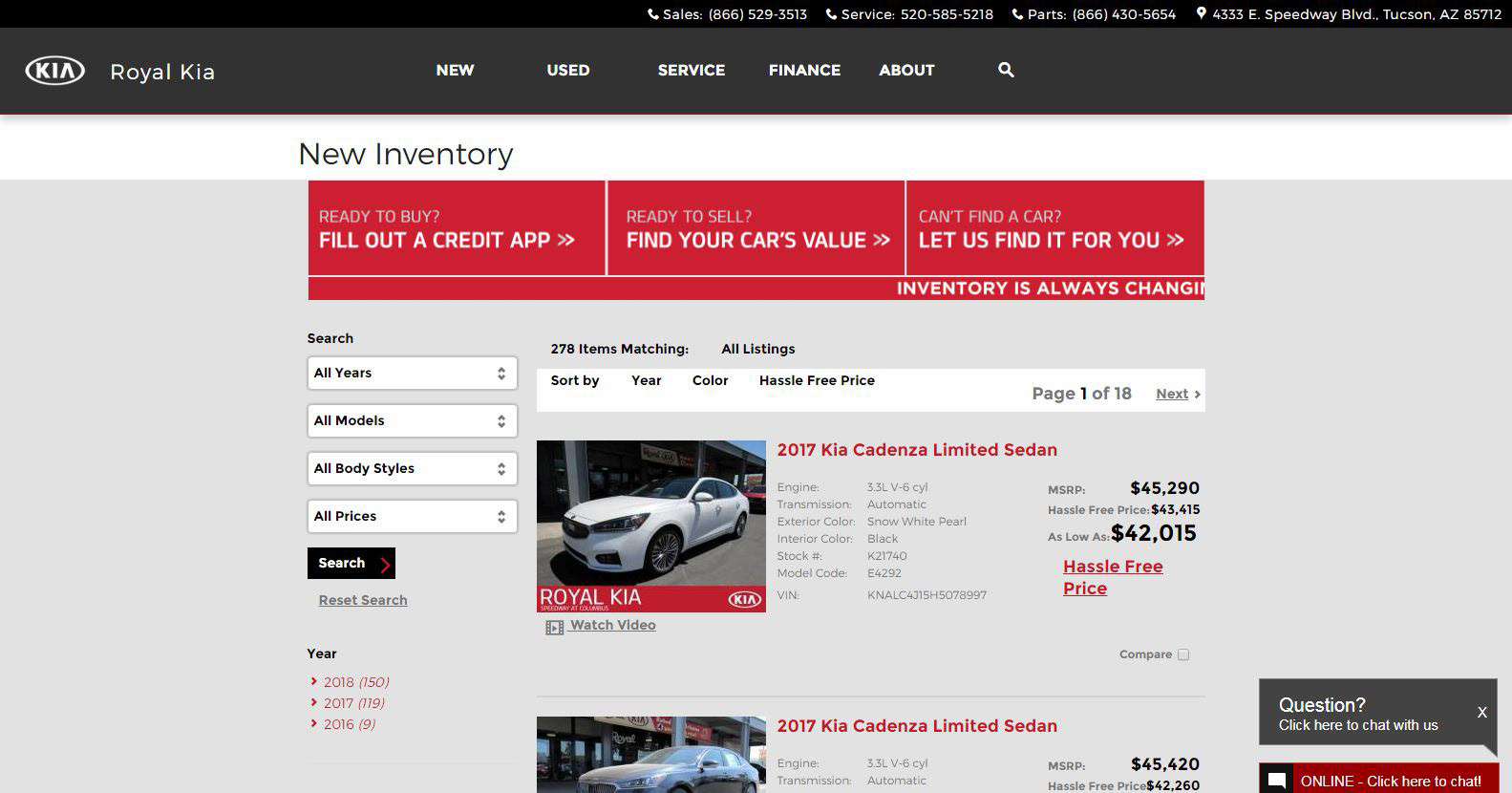This screenshot has height=793, width=1512.
Task: Click the Service phone handset icon
Action: [831, 14]
